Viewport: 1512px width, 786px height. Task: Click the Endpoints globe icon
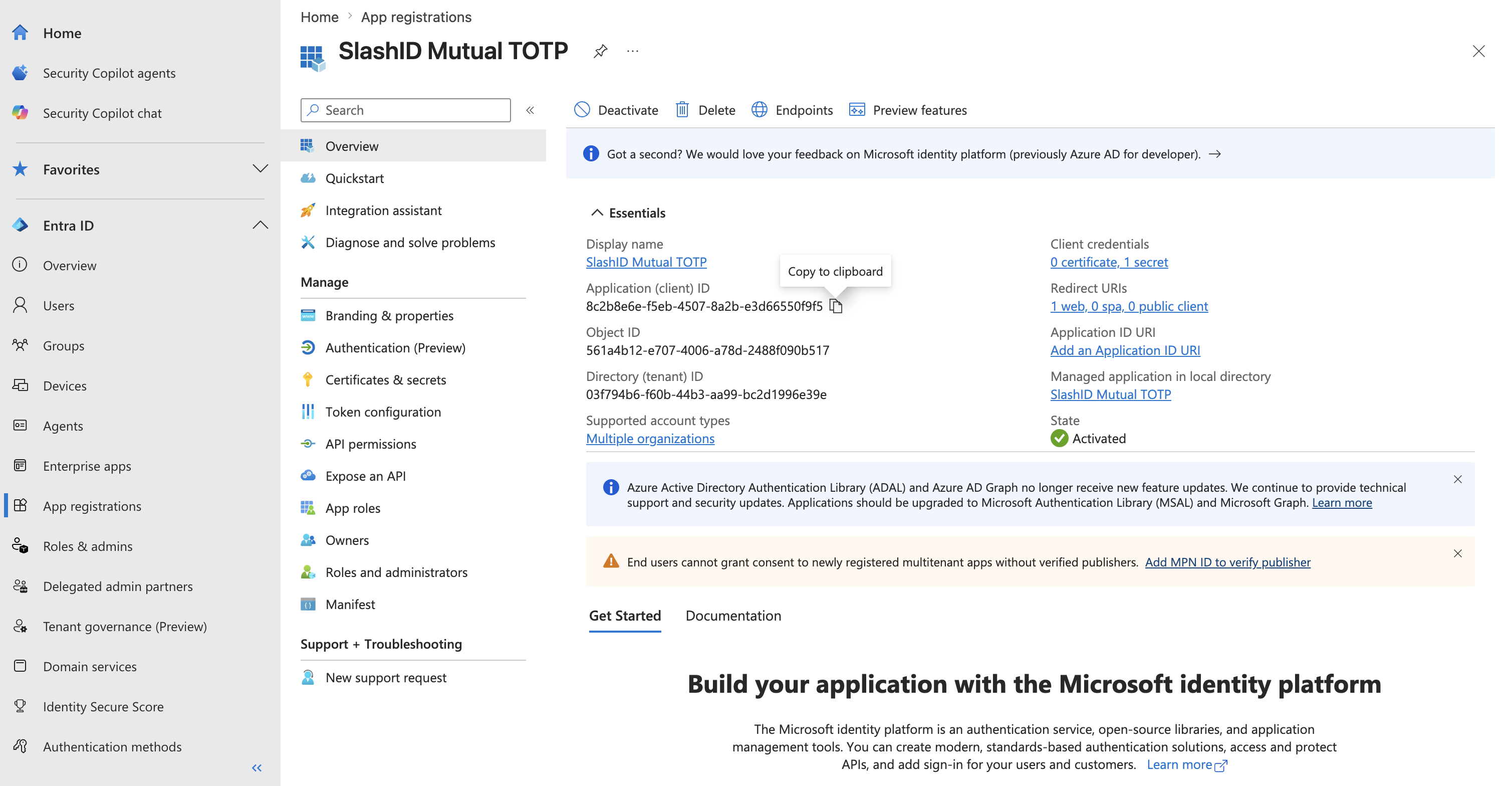(x=760, y=110)
